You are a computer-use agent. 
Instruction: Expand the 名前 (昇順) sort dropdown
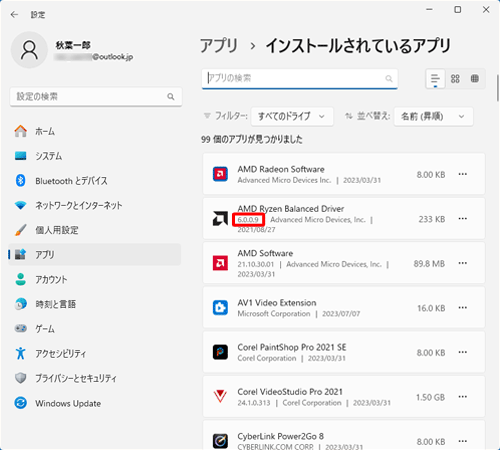433,116
